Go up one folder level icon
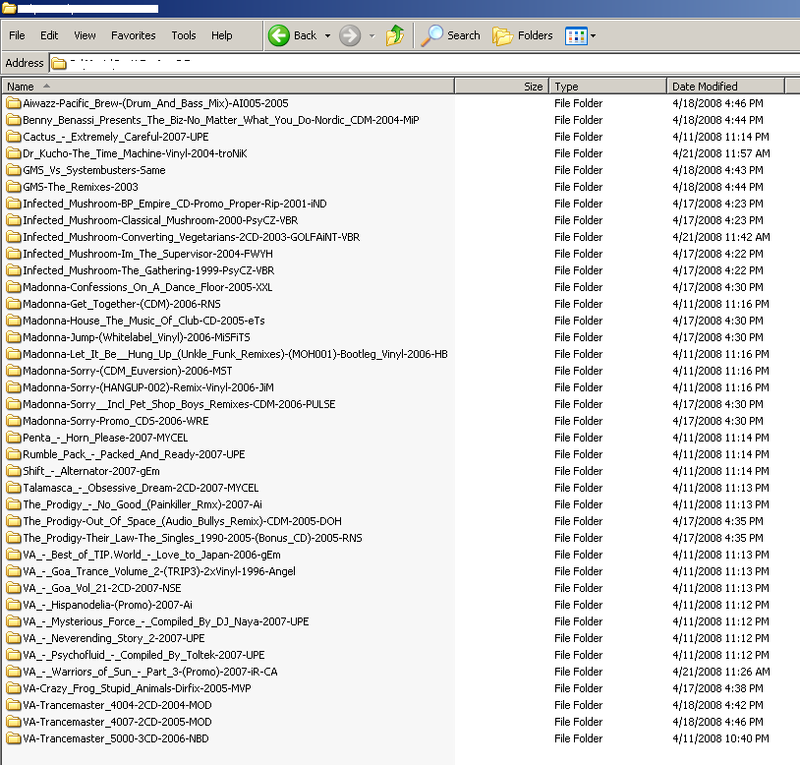The image size is (800, 765). click(x=395, y=35)
